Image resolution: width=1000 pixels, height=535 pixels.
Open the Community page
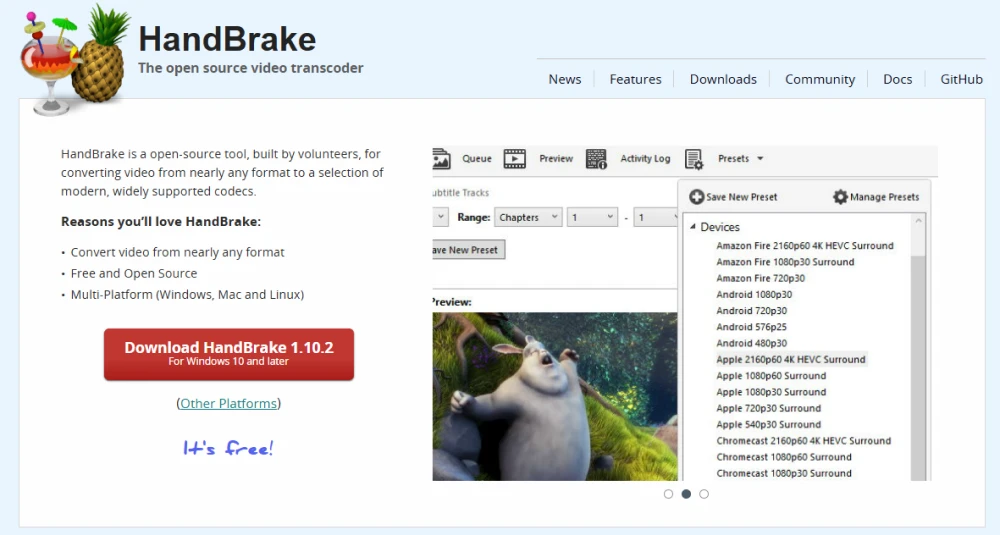click(820, 79)
